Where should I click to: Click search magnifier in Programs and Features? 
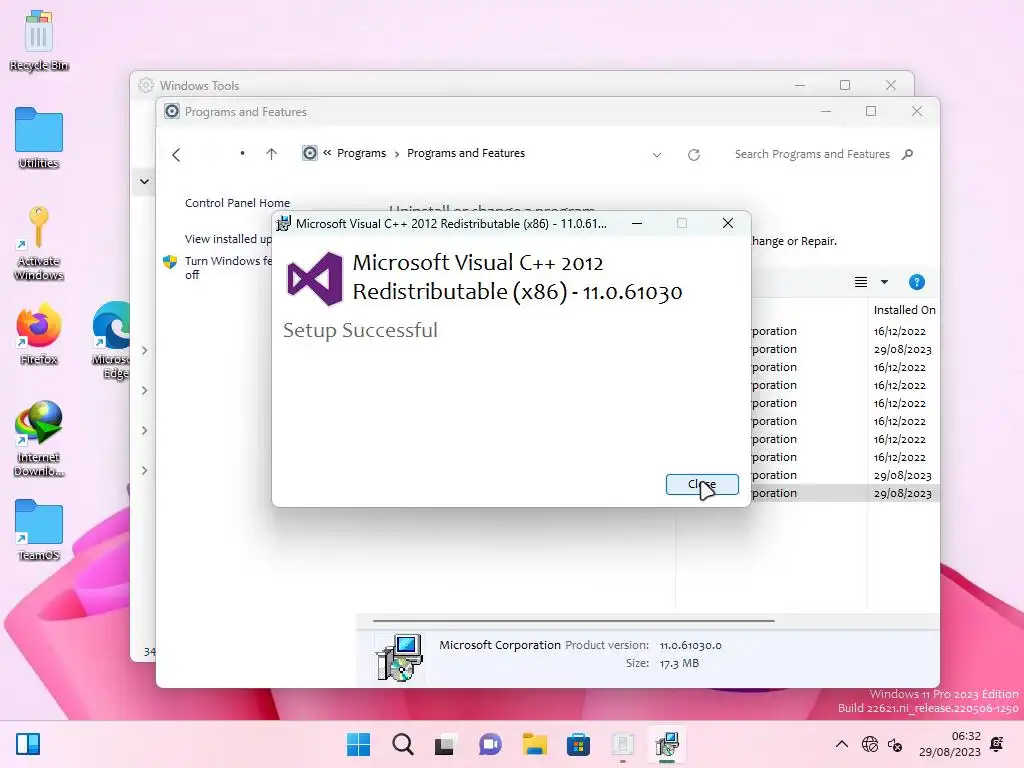click(x=907, y=154)
